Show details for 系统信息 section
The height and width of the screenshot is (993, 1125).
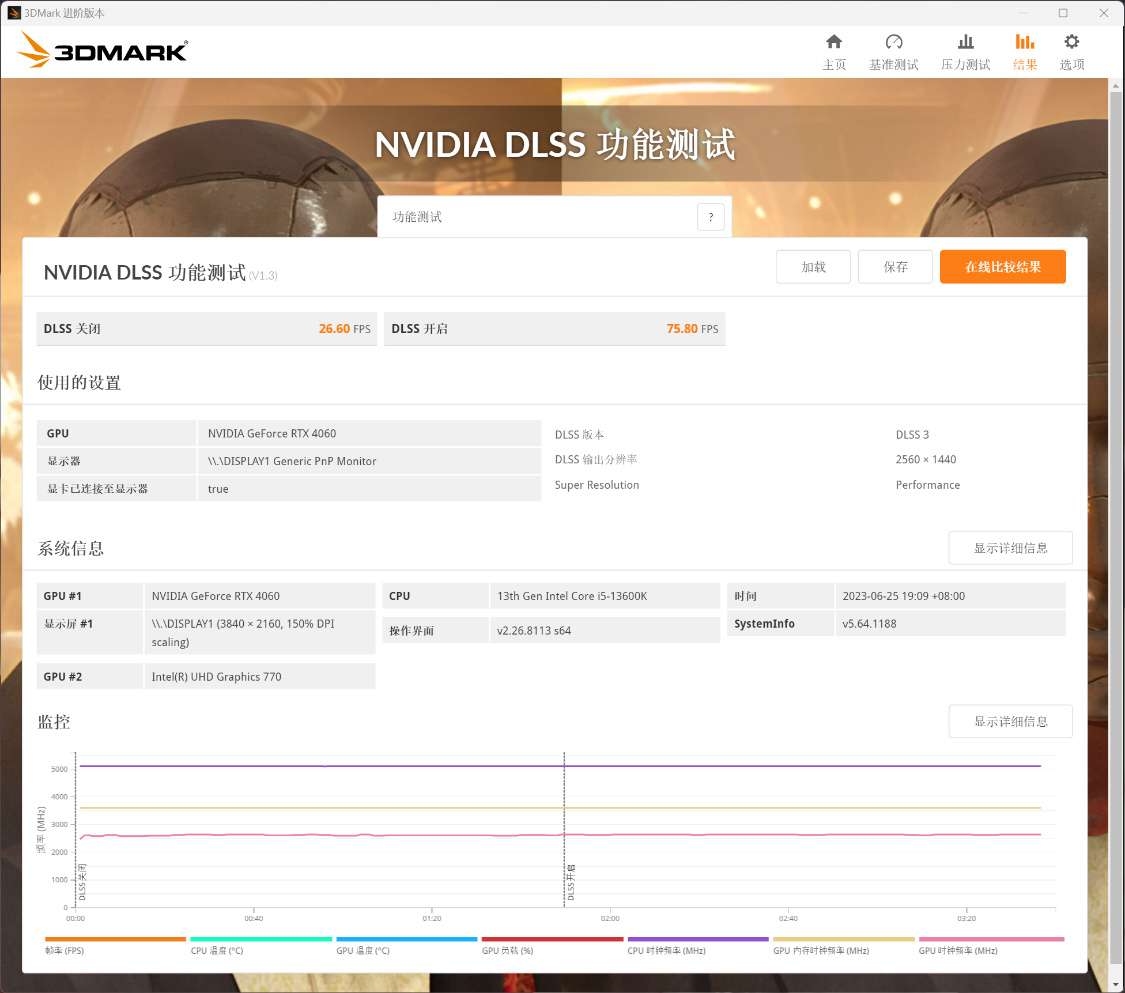tap(1010, 548)
